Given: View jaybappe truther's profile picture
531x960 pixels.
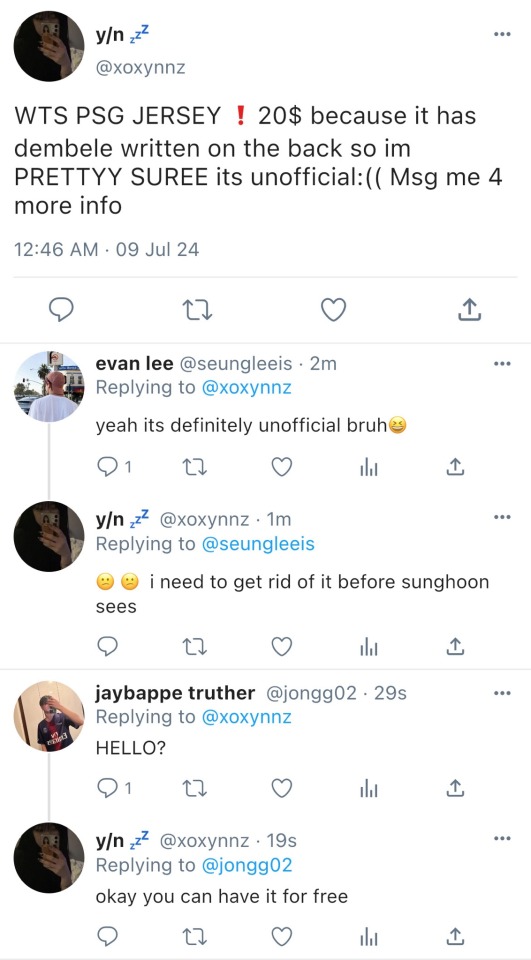Looking at the screenshot, I should pyautogui.click(x=49, y=716).
